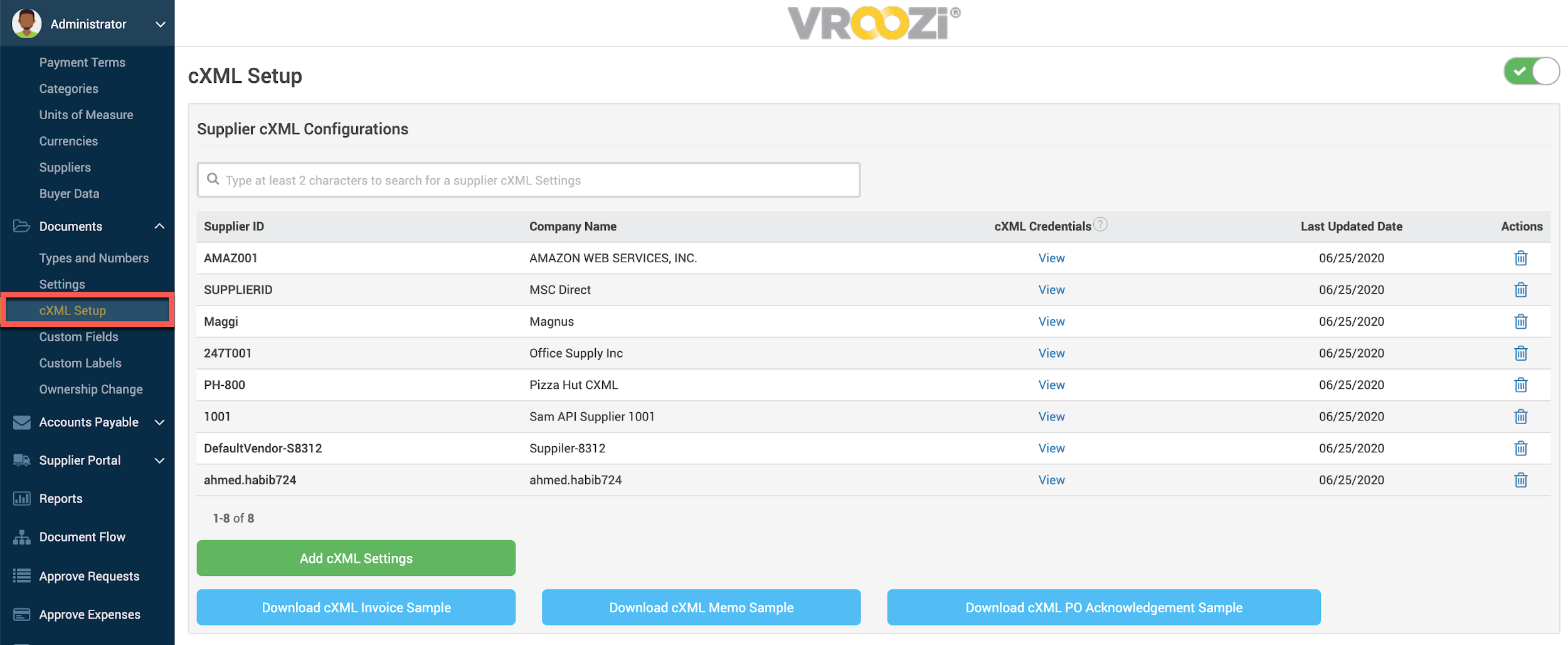The height and width of the screenshot is (645, 1568).
Task: Open Types and Numbers
Action: pyautogui.click(x=93, y=258)
